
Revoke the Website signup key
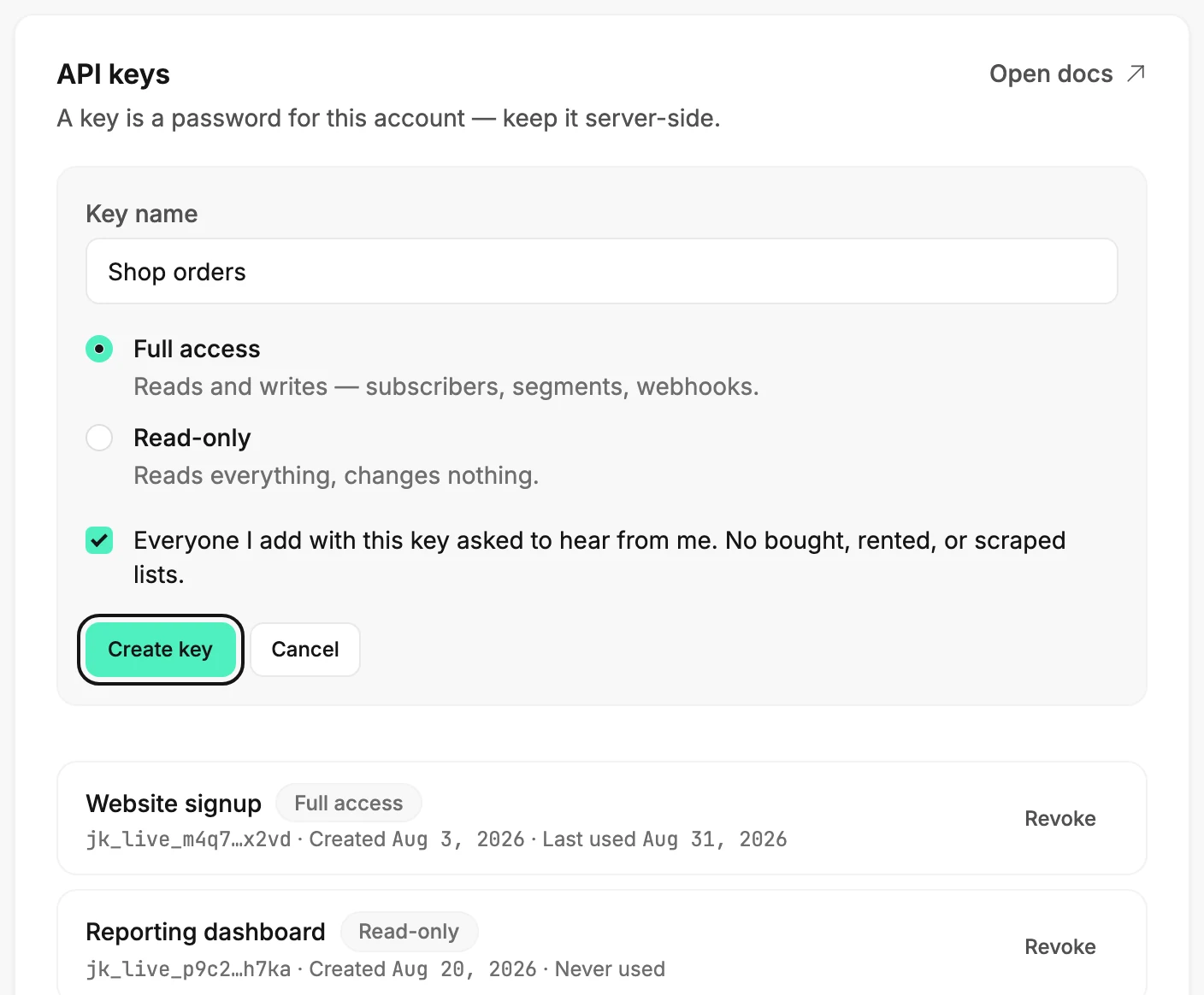coord(1060,818)
